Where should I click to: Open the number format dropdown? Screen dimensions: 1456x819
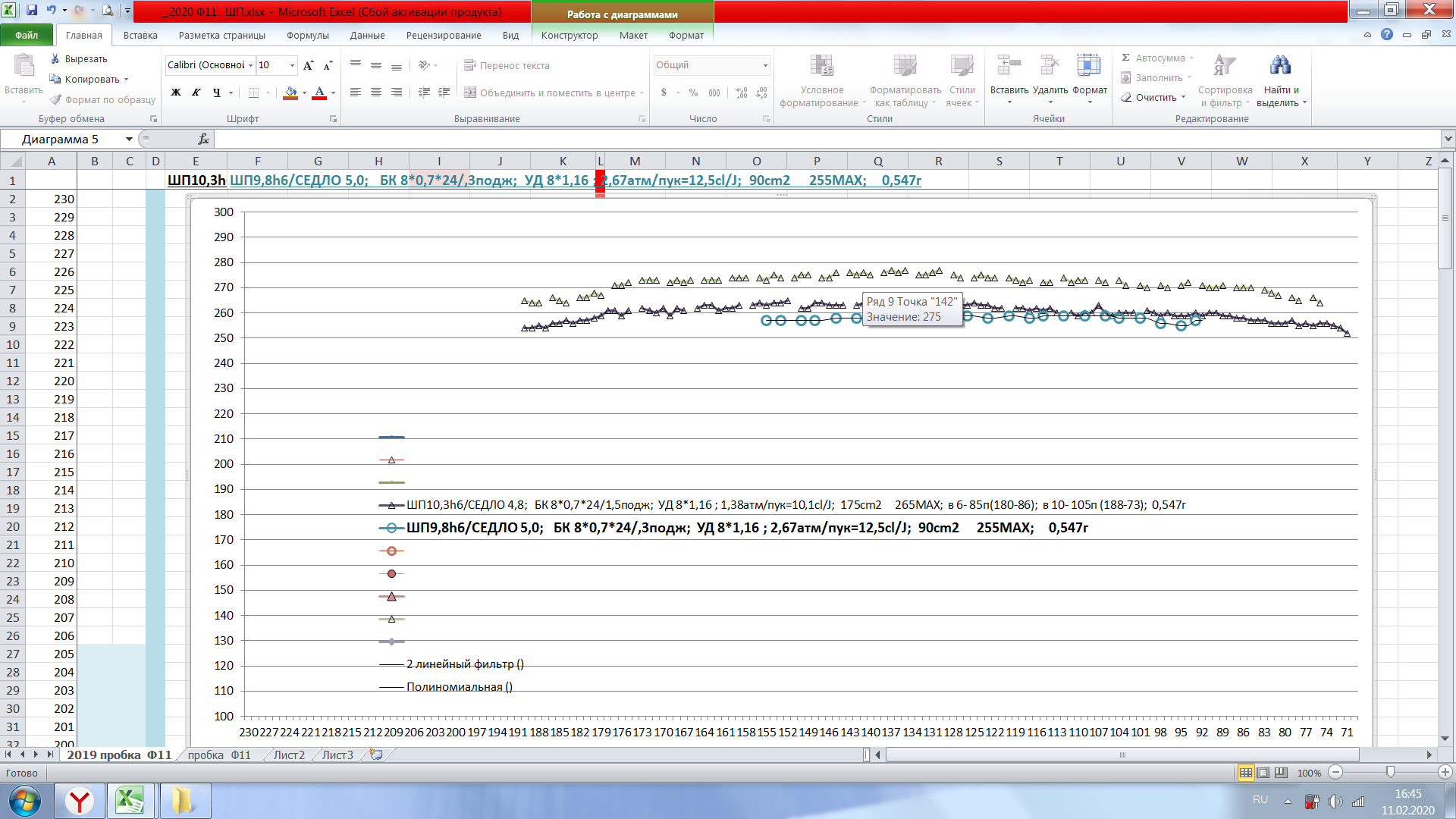[765, 65]
